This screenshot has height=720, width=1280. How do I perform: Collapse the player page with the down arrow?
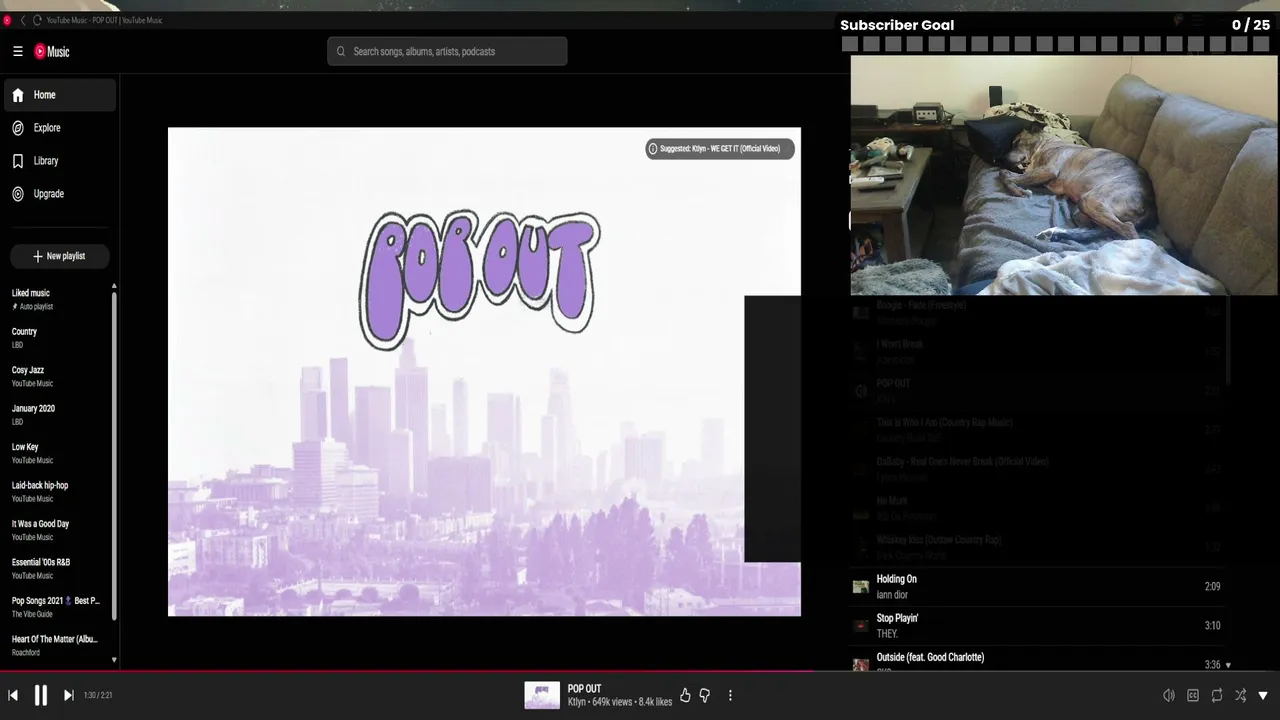point(1263,695)
